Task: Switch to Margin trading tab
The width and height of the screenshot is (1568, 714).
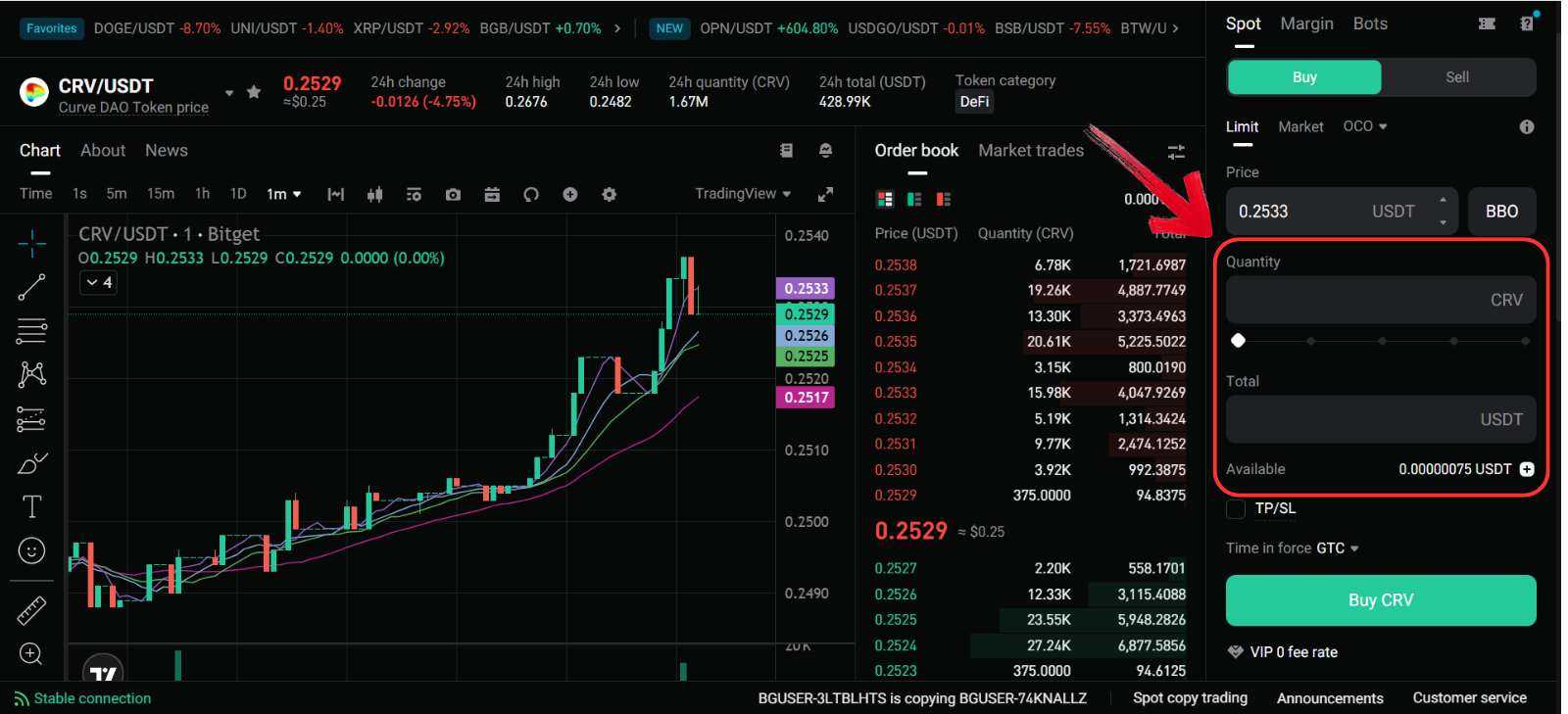Action: point(1306,24)
